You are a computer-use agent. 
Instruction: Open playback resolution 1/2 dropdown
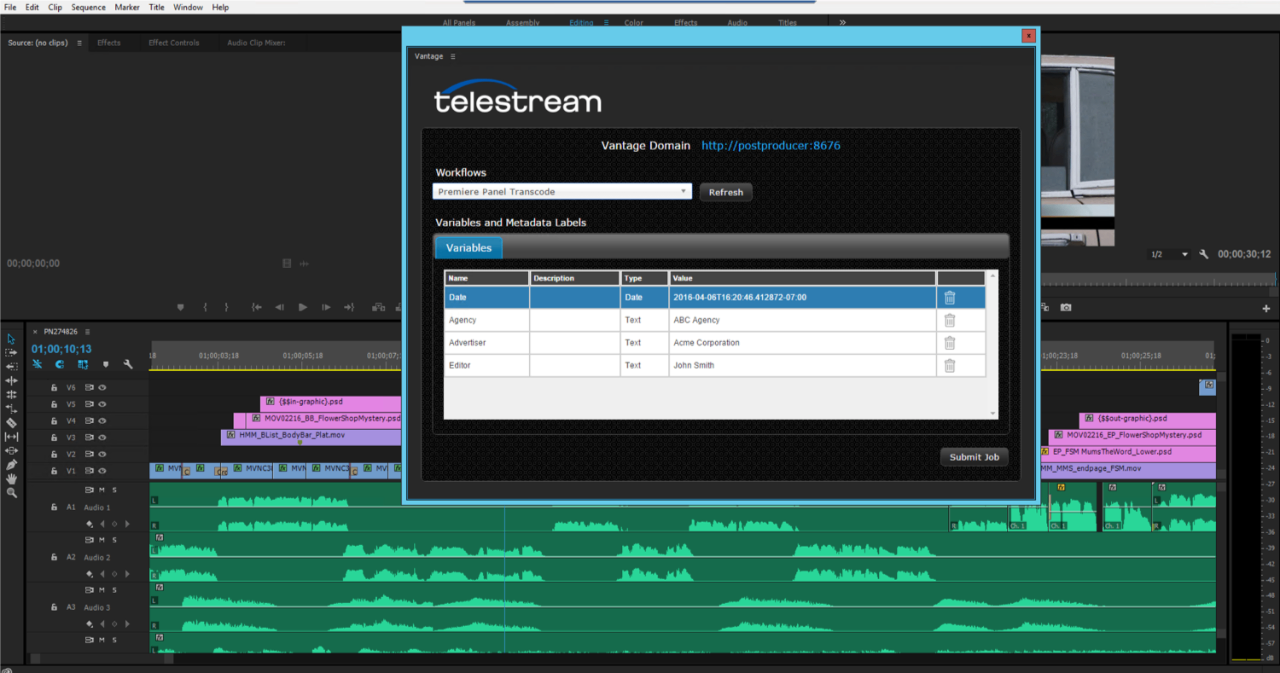[x=1169, y=254]
